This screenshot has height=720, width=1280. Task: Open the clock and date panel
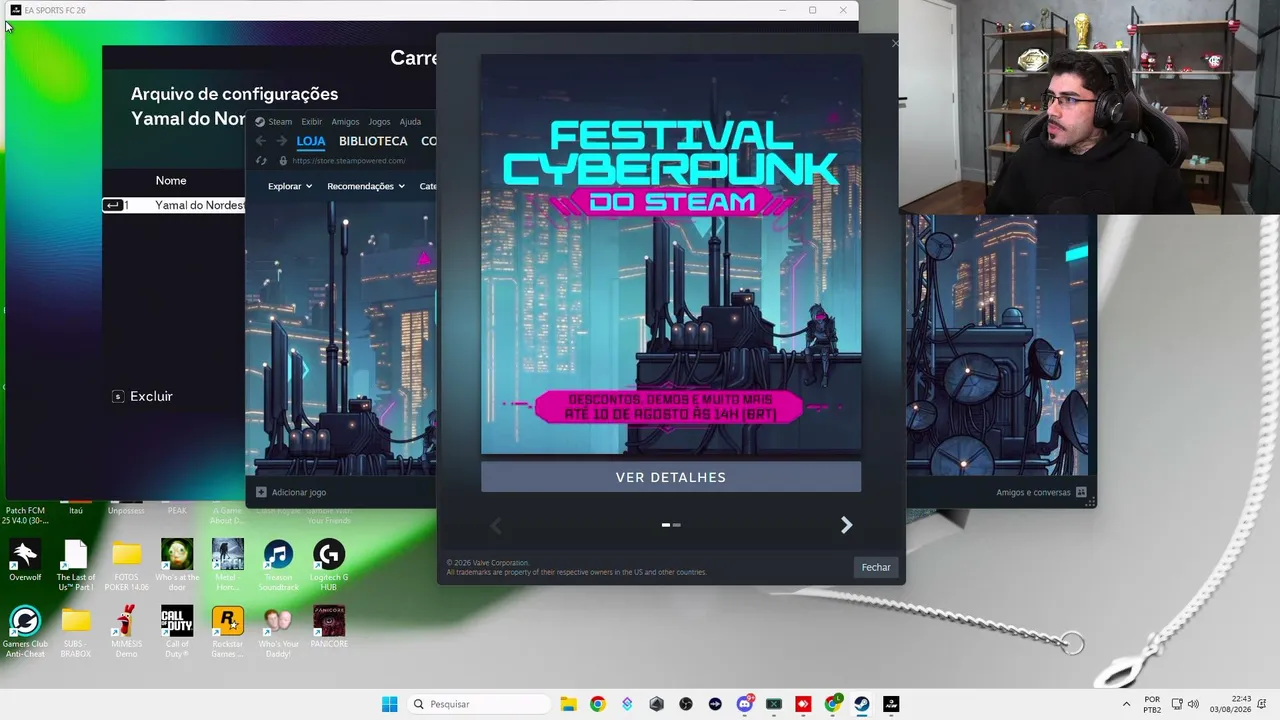point(1230,704)
